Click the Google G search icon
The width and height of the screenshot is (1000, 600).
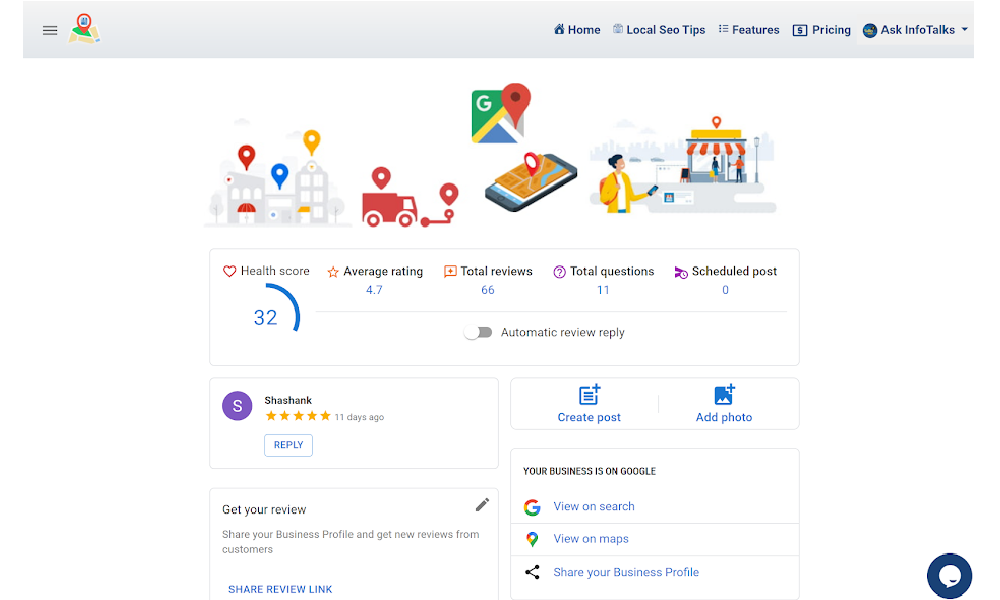(532, 507)
